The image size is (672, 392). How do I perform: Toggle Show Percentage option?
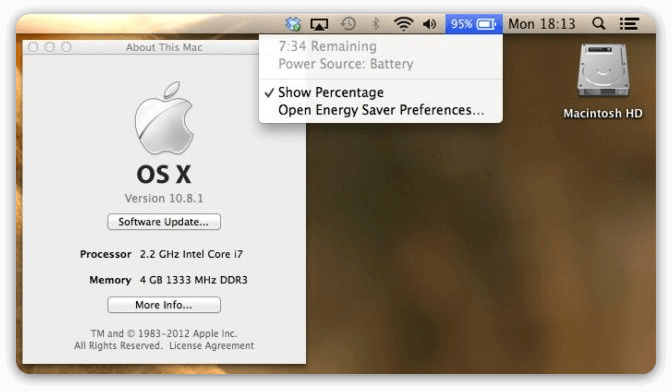(x=381, y=92)
